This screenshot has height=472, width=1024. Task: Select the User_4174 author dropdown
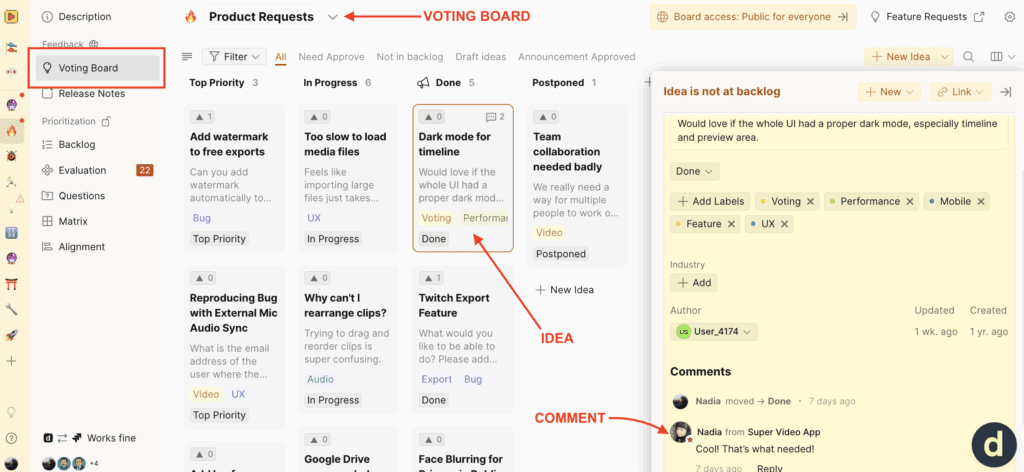coord(714,331)
